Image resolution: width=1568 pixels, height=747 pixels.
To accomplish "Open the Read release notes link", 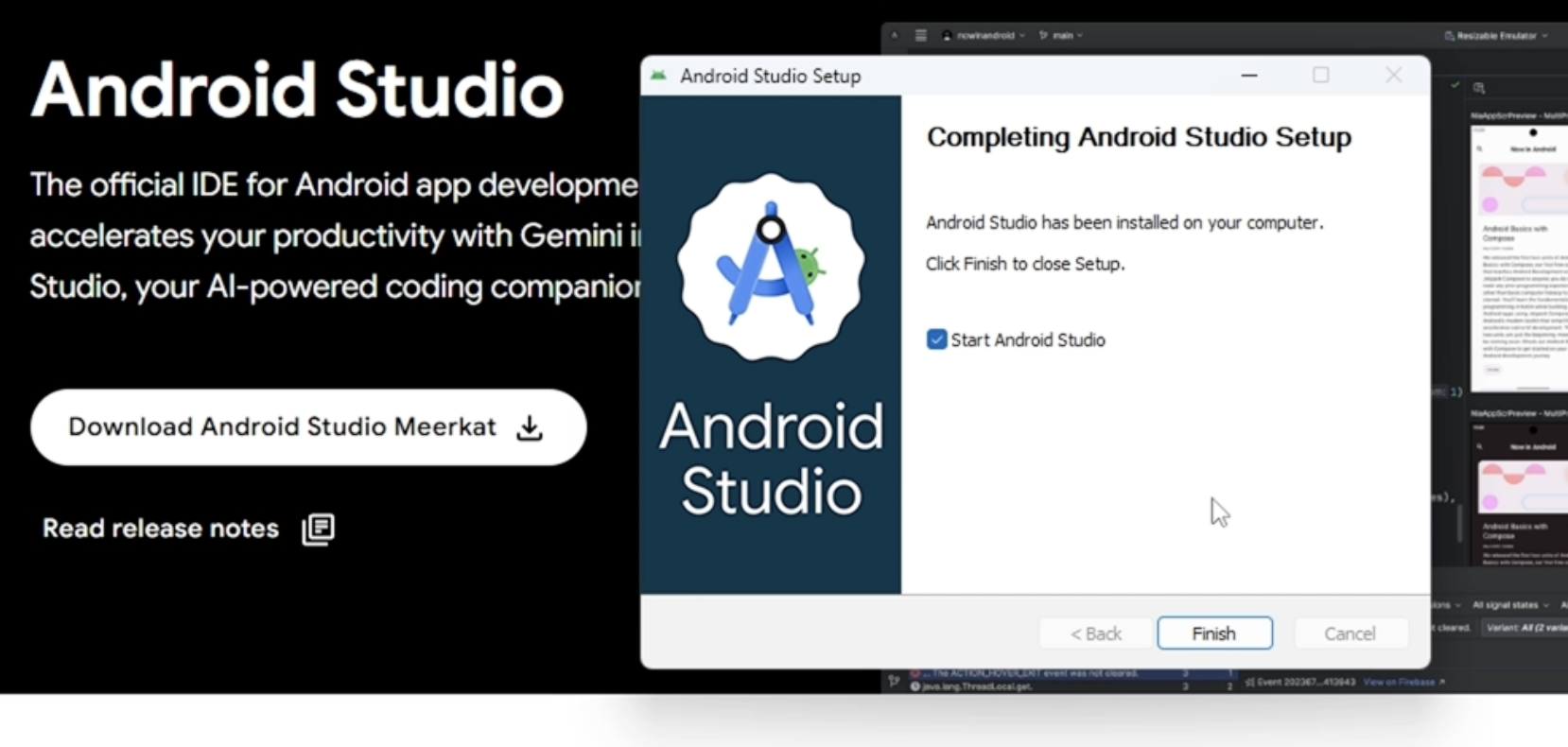I will (161, 529).
